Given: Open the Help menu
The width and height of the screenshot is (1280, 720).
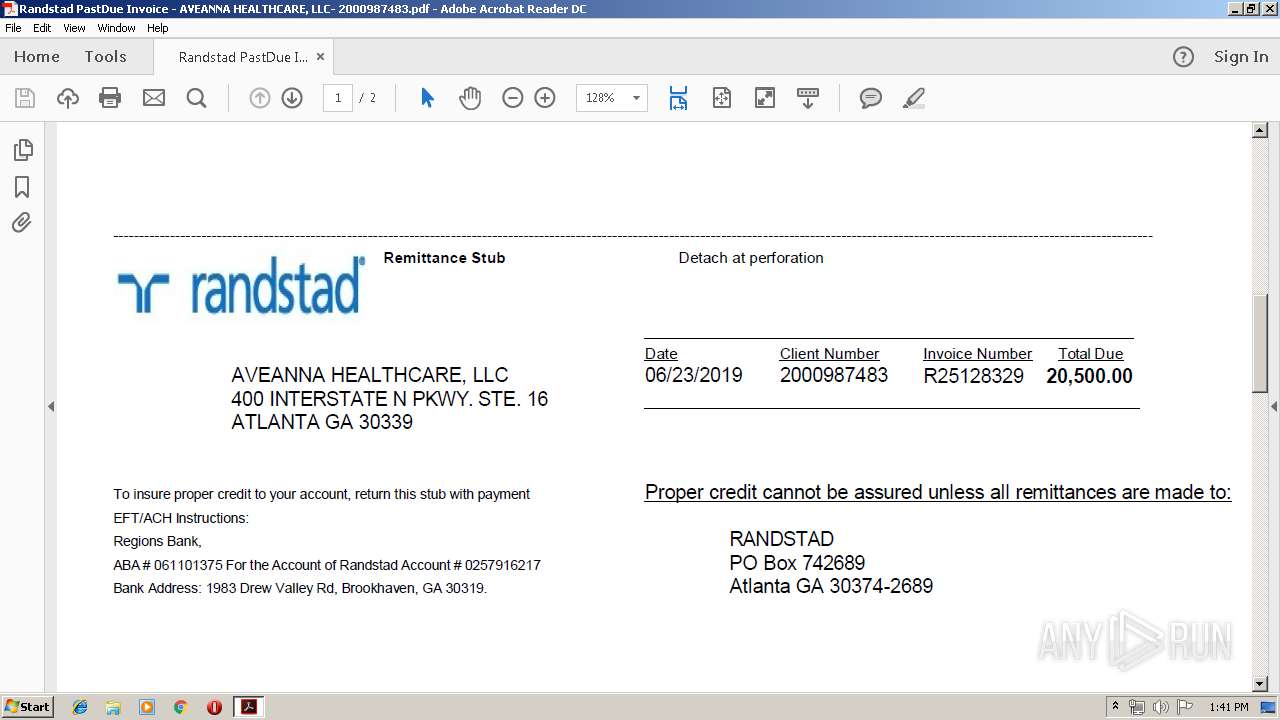Looking at the screenshot, I should [158, 28].
